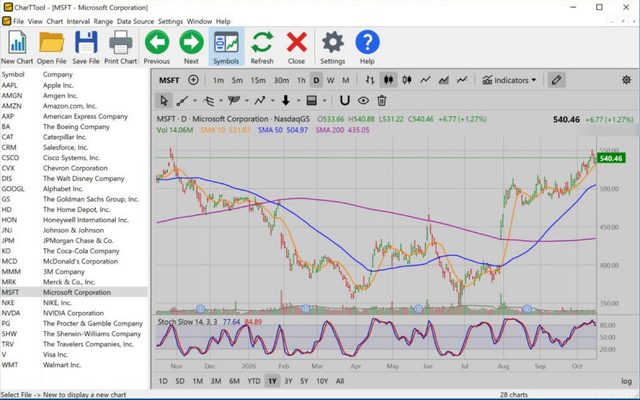Enable log scale button

pos(626,381)
